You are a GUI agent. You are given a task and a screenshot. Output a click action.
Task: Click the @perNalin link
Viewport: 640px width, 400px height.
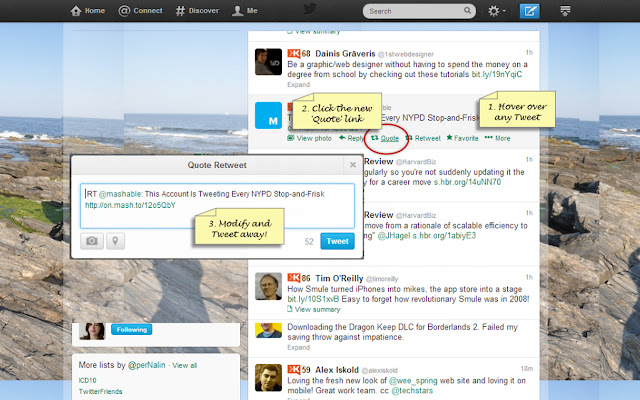pos(147,365)
